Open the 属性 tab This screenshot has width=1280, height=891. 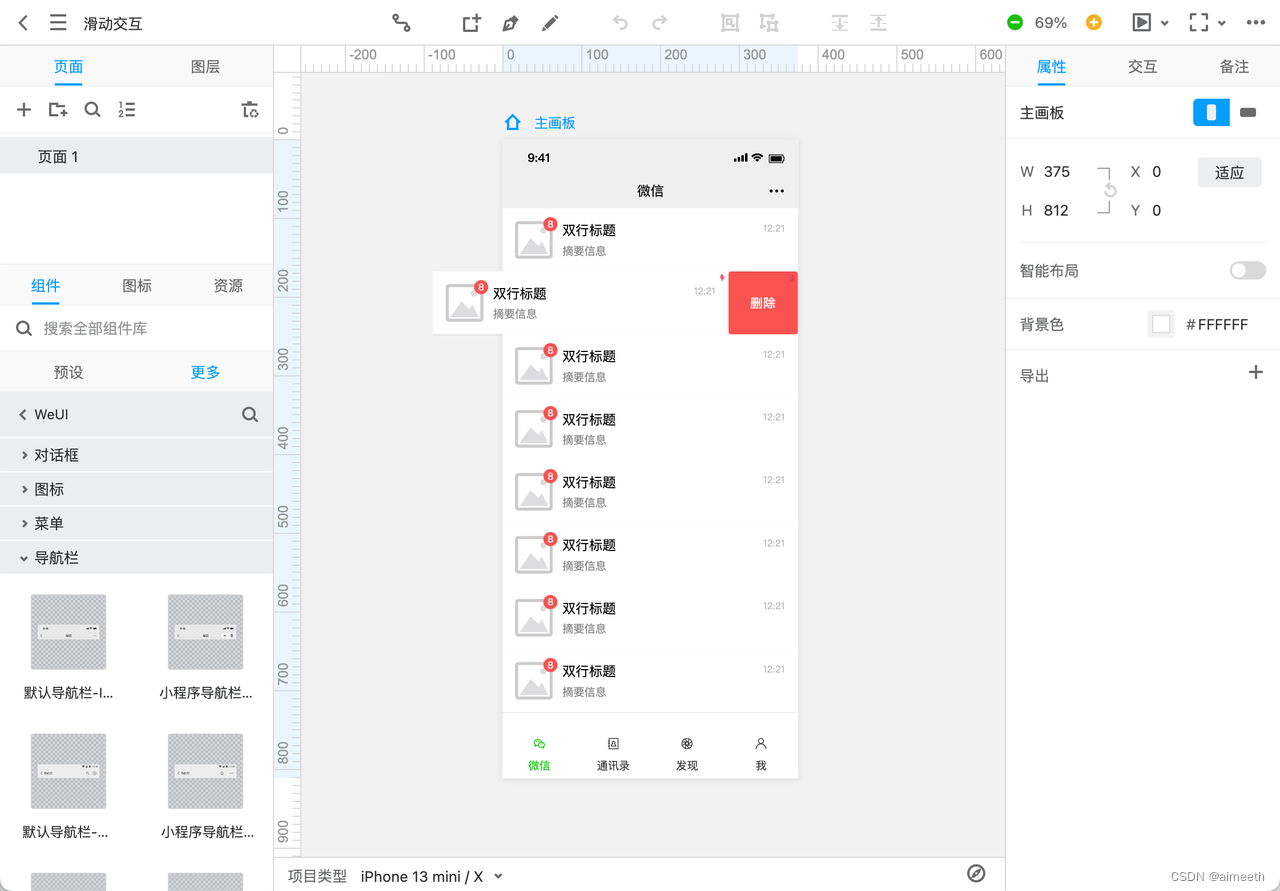pos(1051,67)
